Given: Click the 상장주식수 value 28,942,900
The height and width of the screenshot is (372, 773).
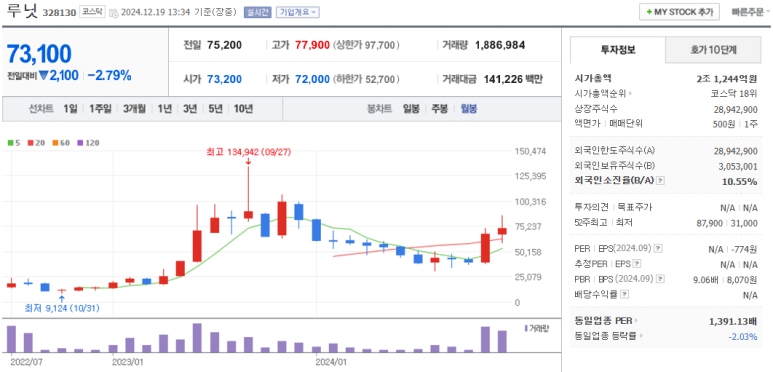Looking at the screenshot, I should 736,109.
